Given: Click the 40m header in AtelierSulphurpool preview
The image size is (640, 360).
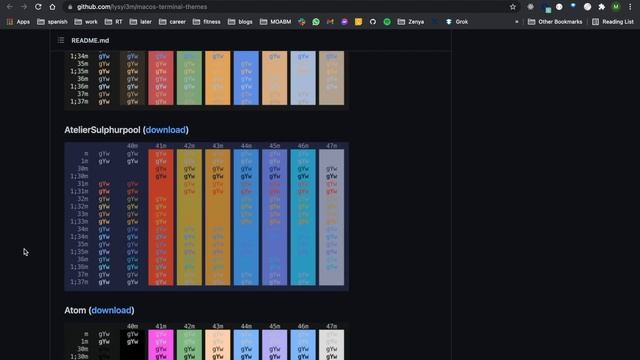Looking at the screenshot, I should (x=132, y=146).
